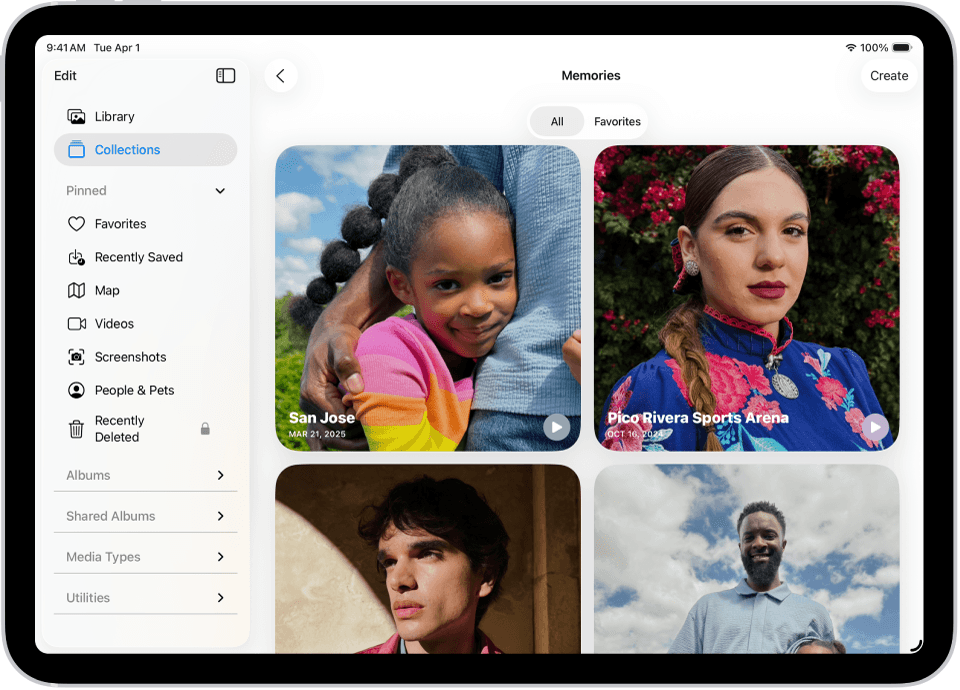Open the memory of bearded man under clouds

tap(747, 559)
